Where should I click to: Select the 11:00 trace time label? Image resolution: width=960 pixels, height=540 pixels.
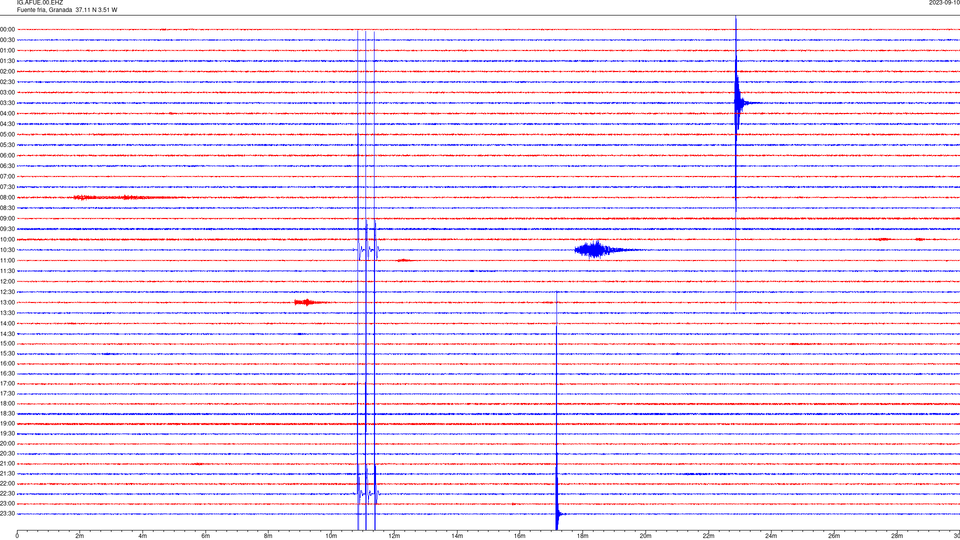pyautogui.click(x=7, y=261)
